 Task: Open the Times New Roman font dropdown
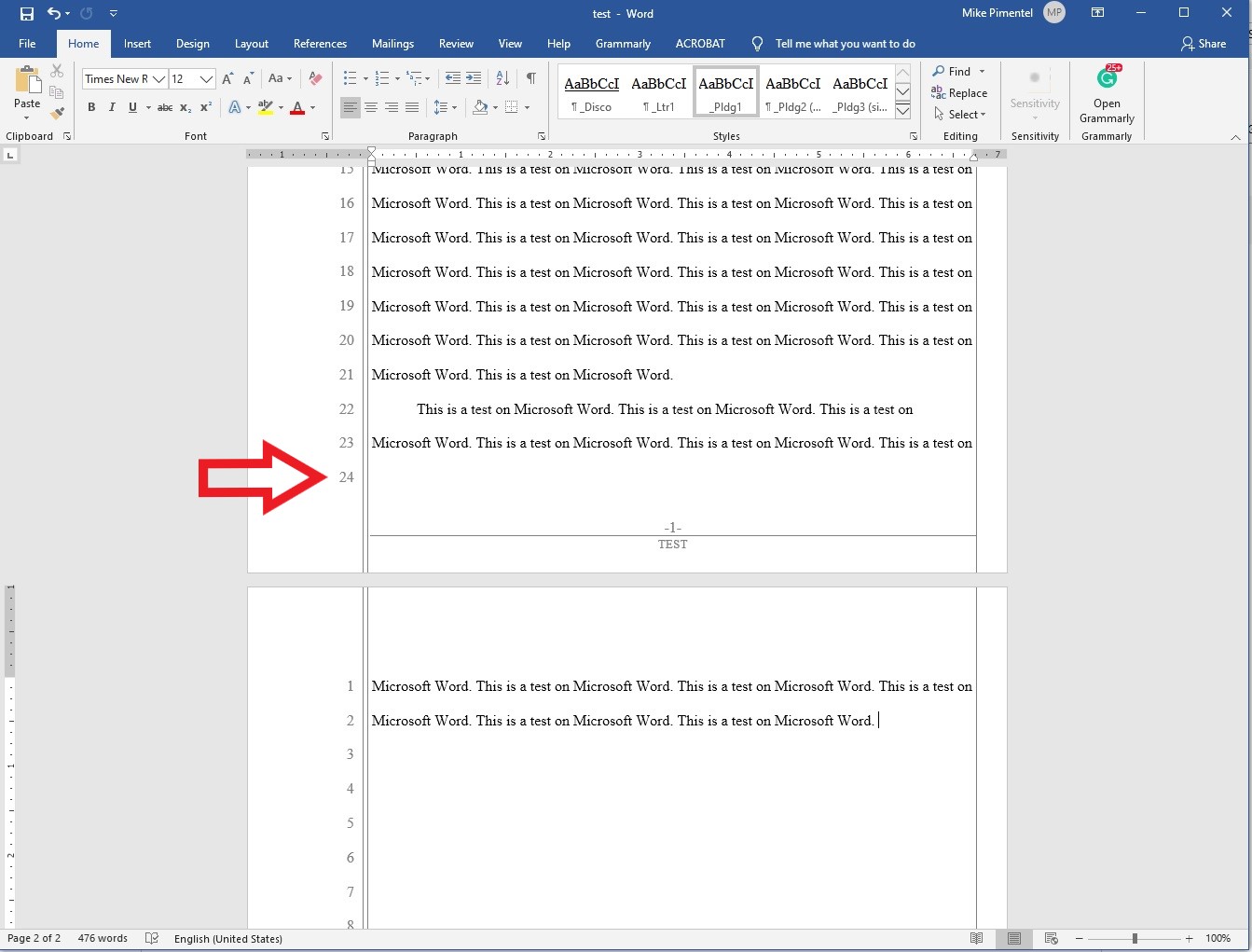point(159,79)
